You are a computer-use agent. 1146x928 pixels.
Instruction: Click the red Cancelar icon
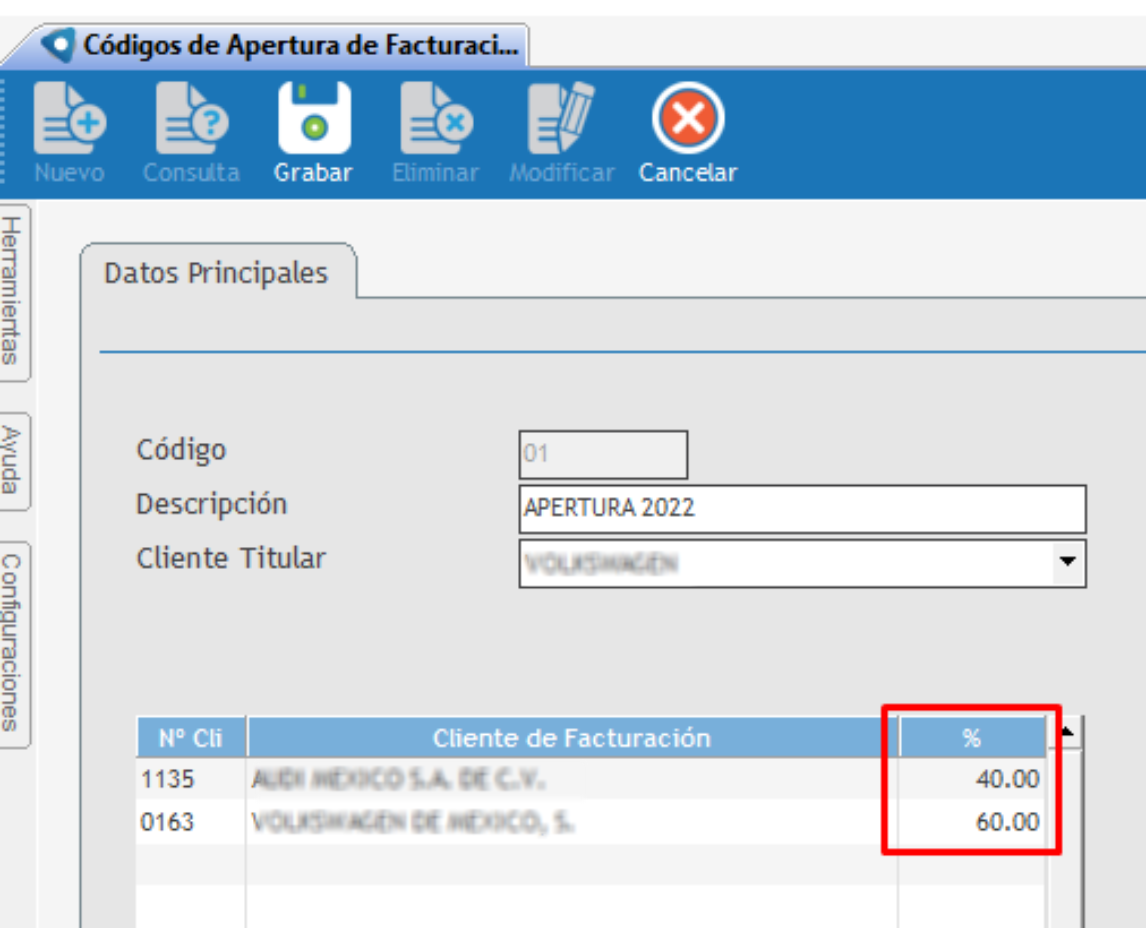point(688,118)
